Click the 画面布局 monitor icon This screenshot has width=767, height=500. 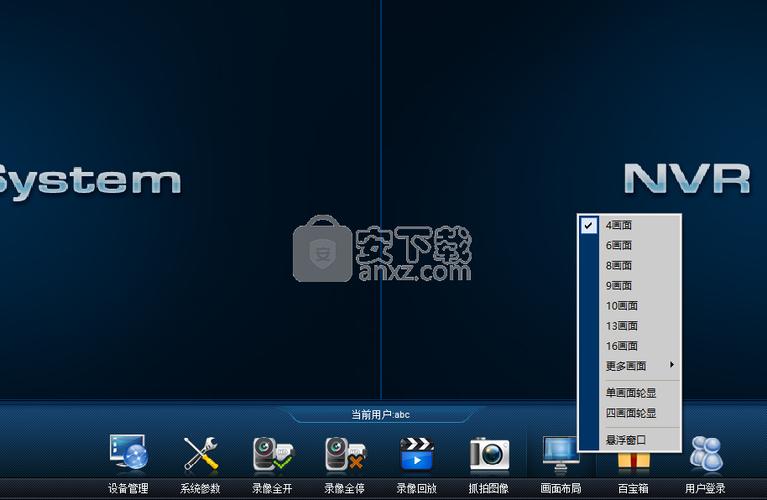click(x=560, y=455)
